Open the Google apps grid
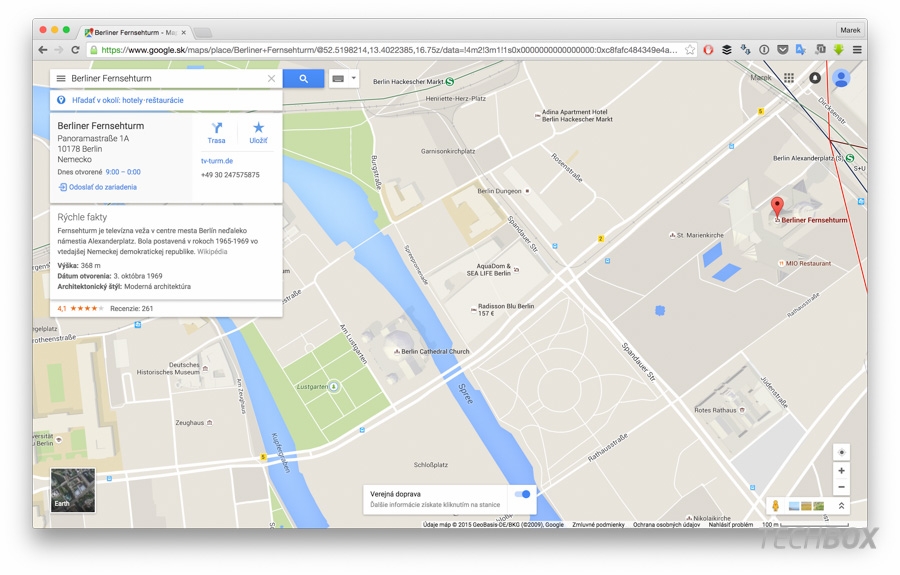900x575 pixels. (789, 77)
